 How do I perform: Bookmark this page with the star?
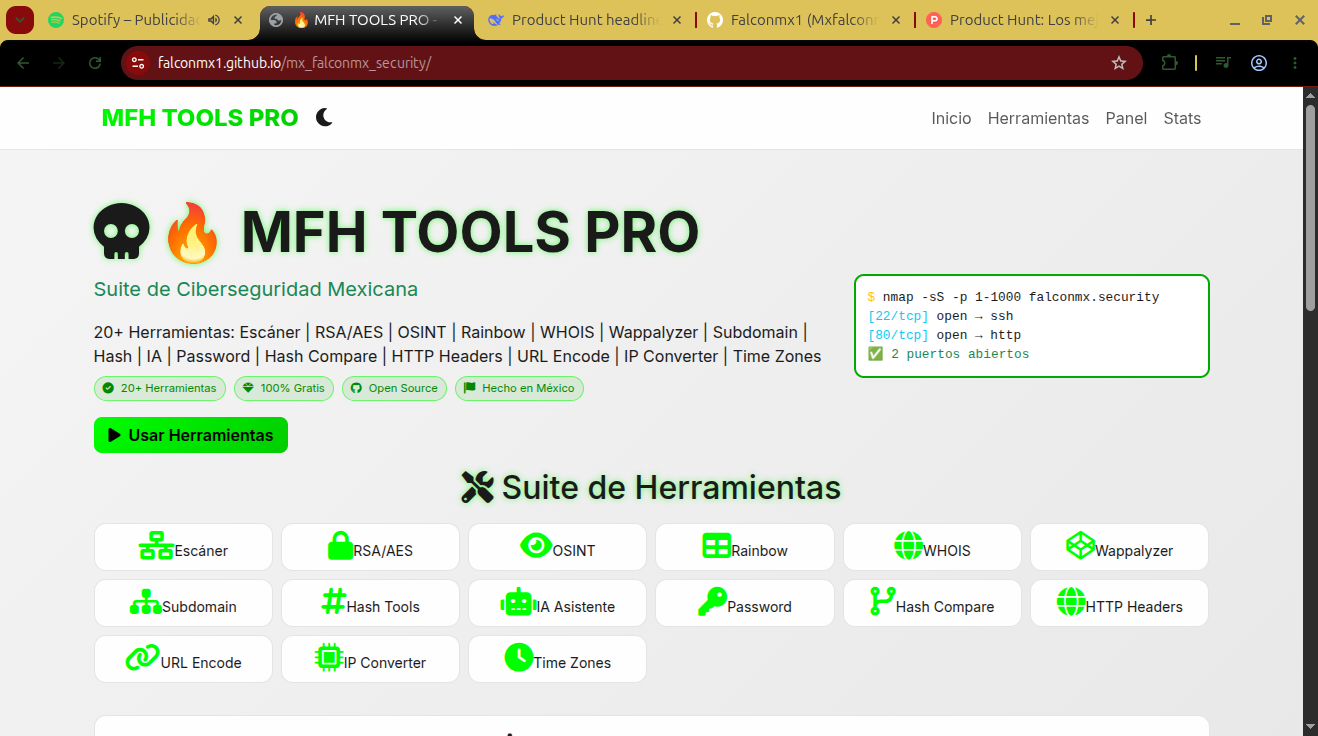click(1119, 63)
